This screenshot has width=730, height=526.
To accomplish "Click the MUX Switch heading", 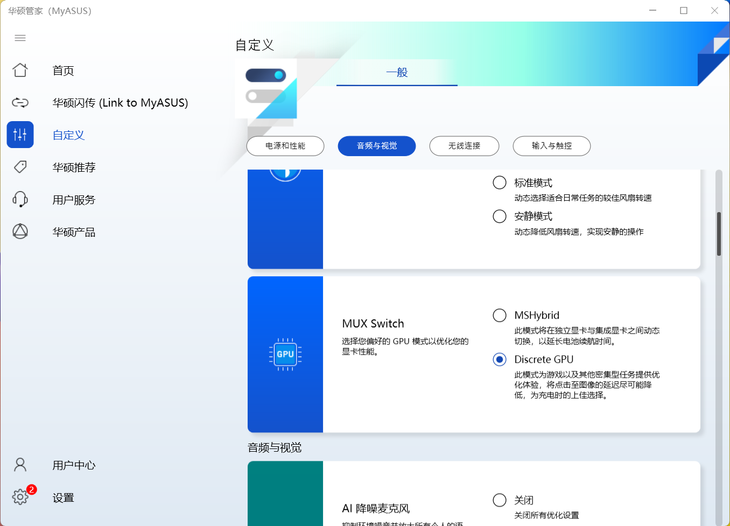I will pos(373,324).
